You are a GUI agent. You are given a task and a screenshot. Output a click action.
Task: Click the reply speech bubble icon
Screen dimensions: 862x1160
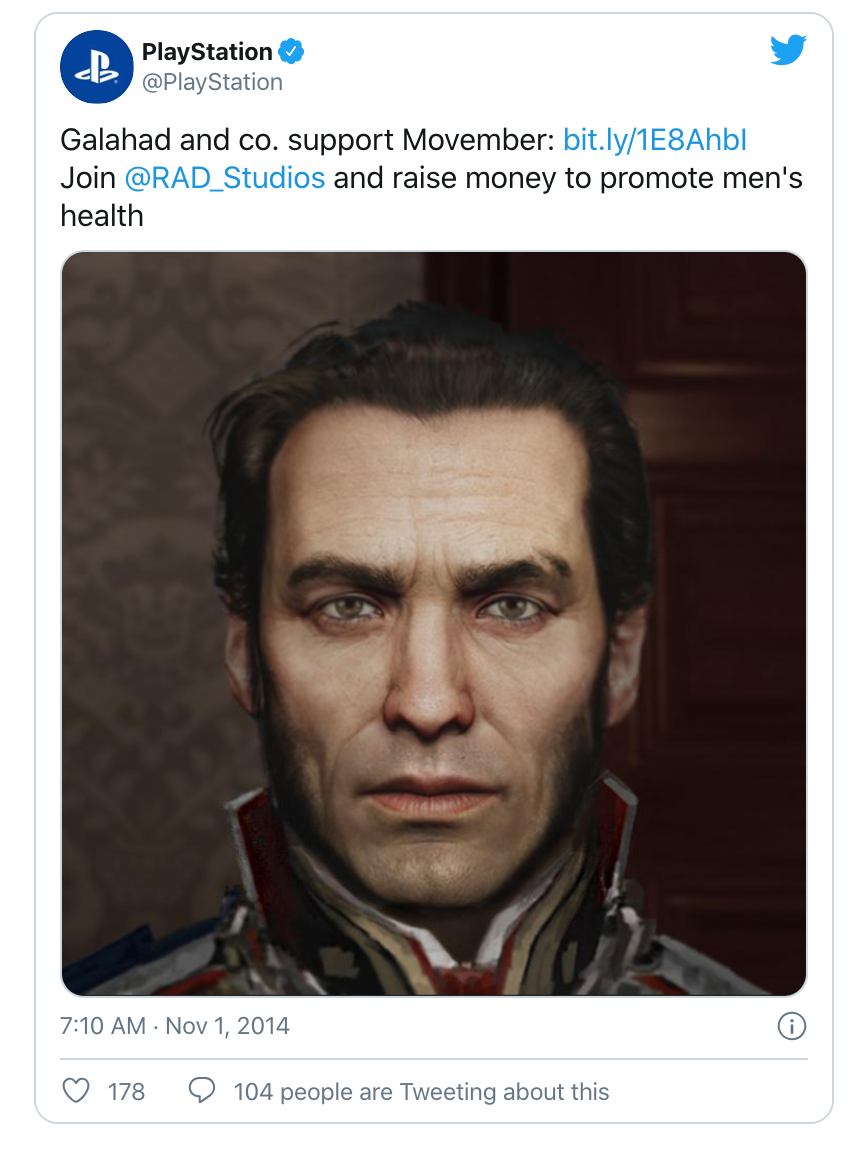[x=202, y=1091]
